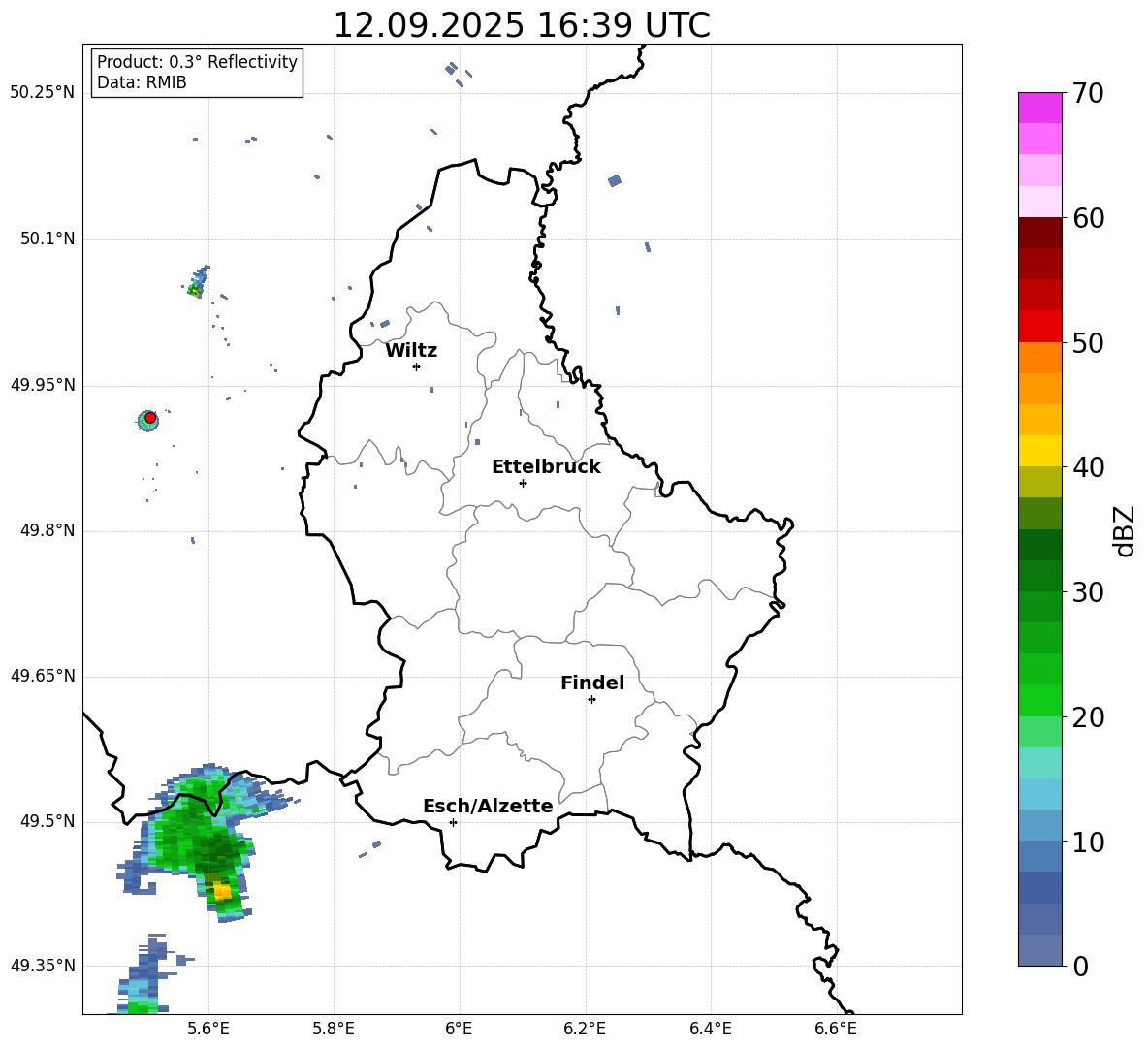
Task: Click the colorbar 70 tick label
Action: [x=1088, y=93]
